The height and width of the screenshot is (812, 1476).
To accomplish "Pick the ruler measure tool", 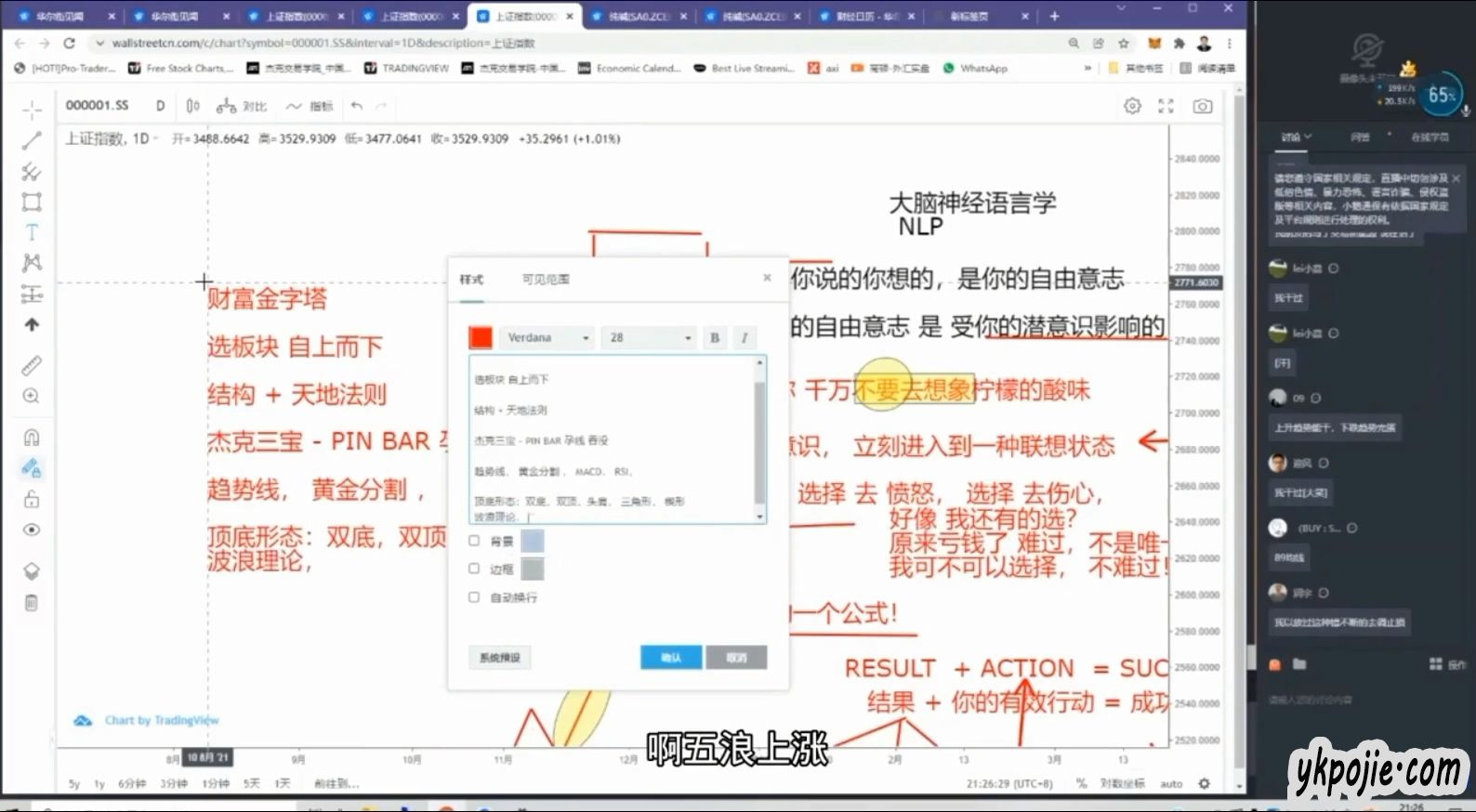I will click(x=32, y=365).
